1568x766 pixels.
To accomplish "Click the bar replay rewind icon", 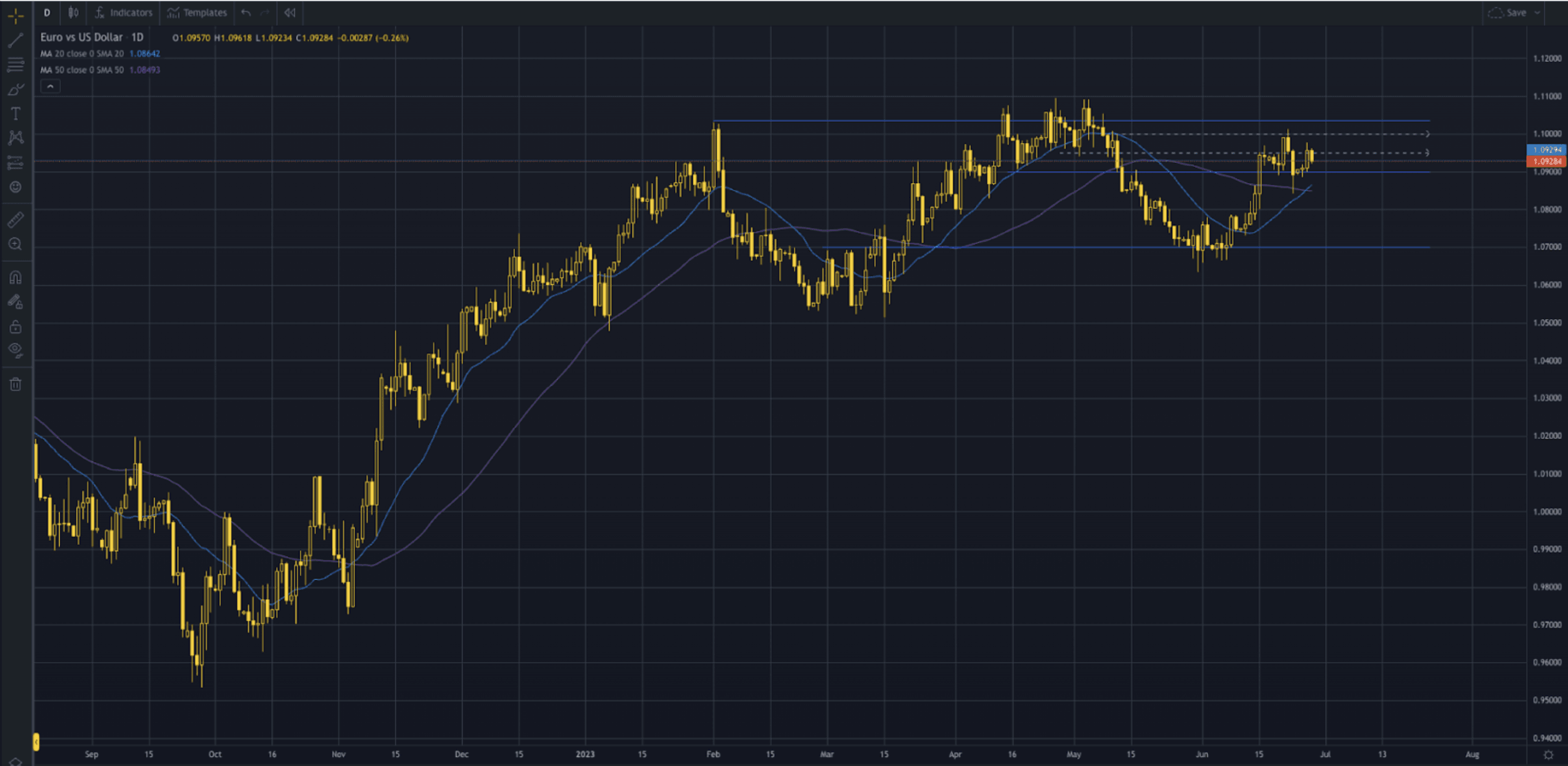I will [x=290, y=12].
